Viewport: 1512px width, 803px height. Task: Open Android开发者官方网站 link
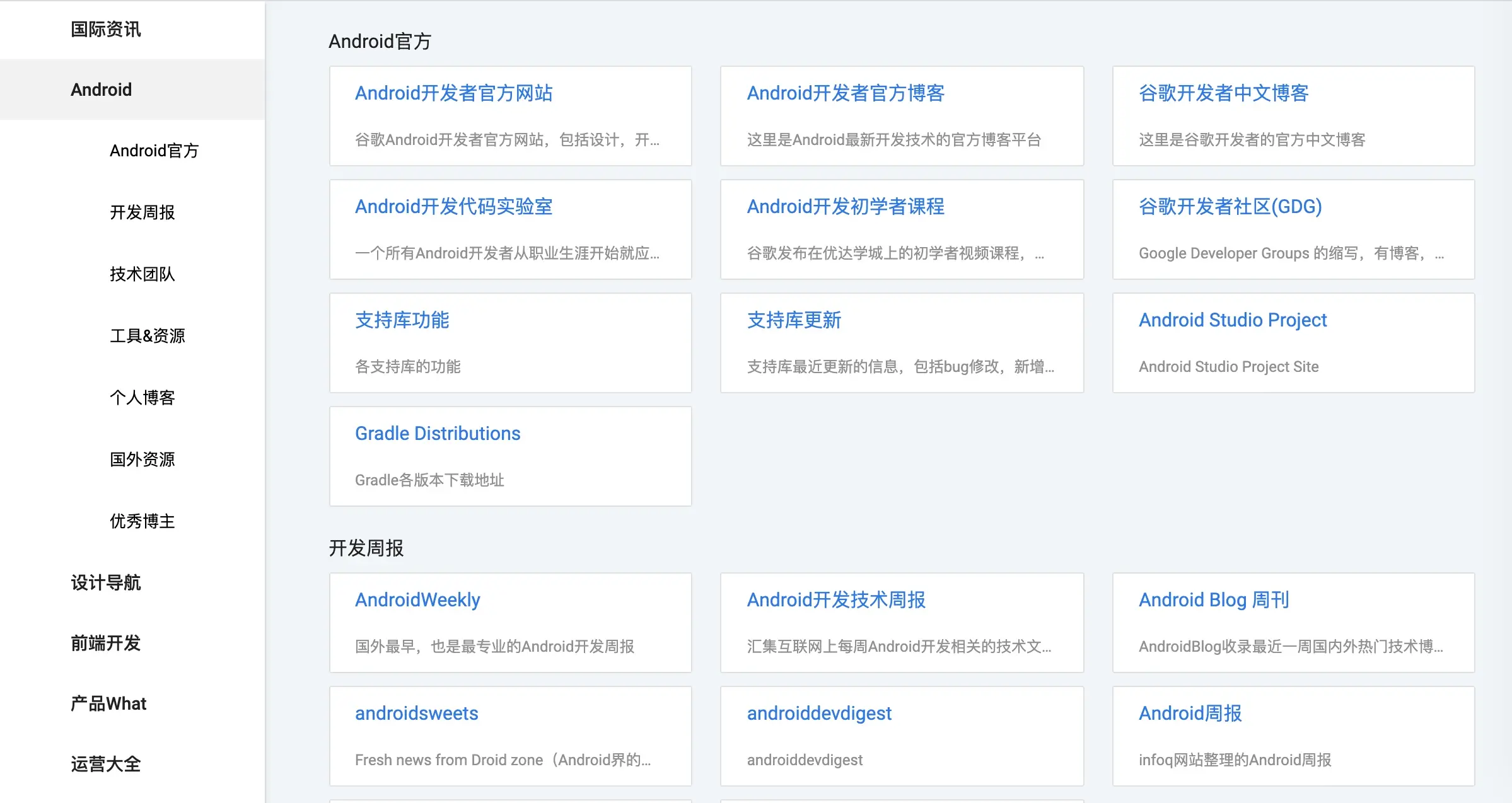click(453, 93)
